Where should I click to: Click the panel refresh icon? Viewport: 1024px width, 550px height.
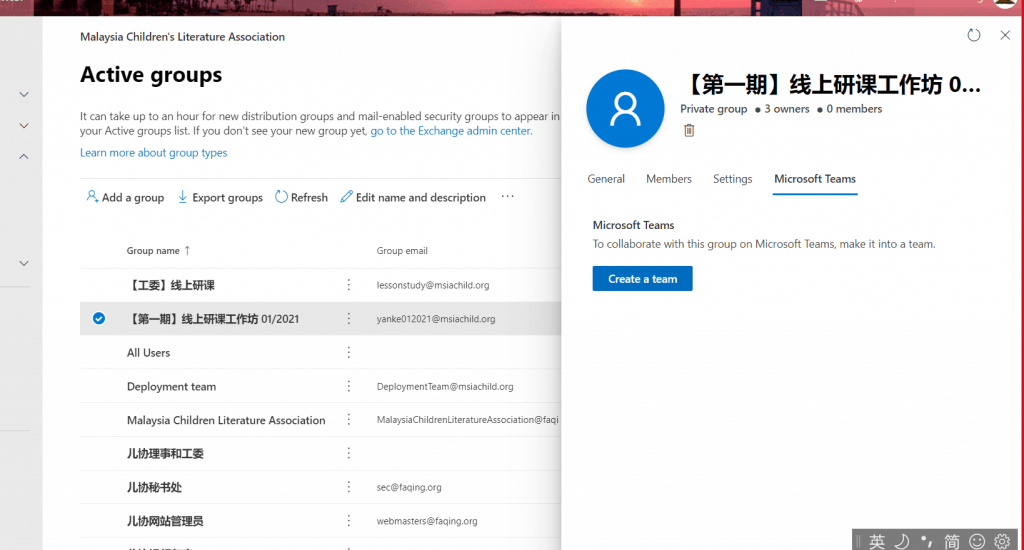click(974, 35)
